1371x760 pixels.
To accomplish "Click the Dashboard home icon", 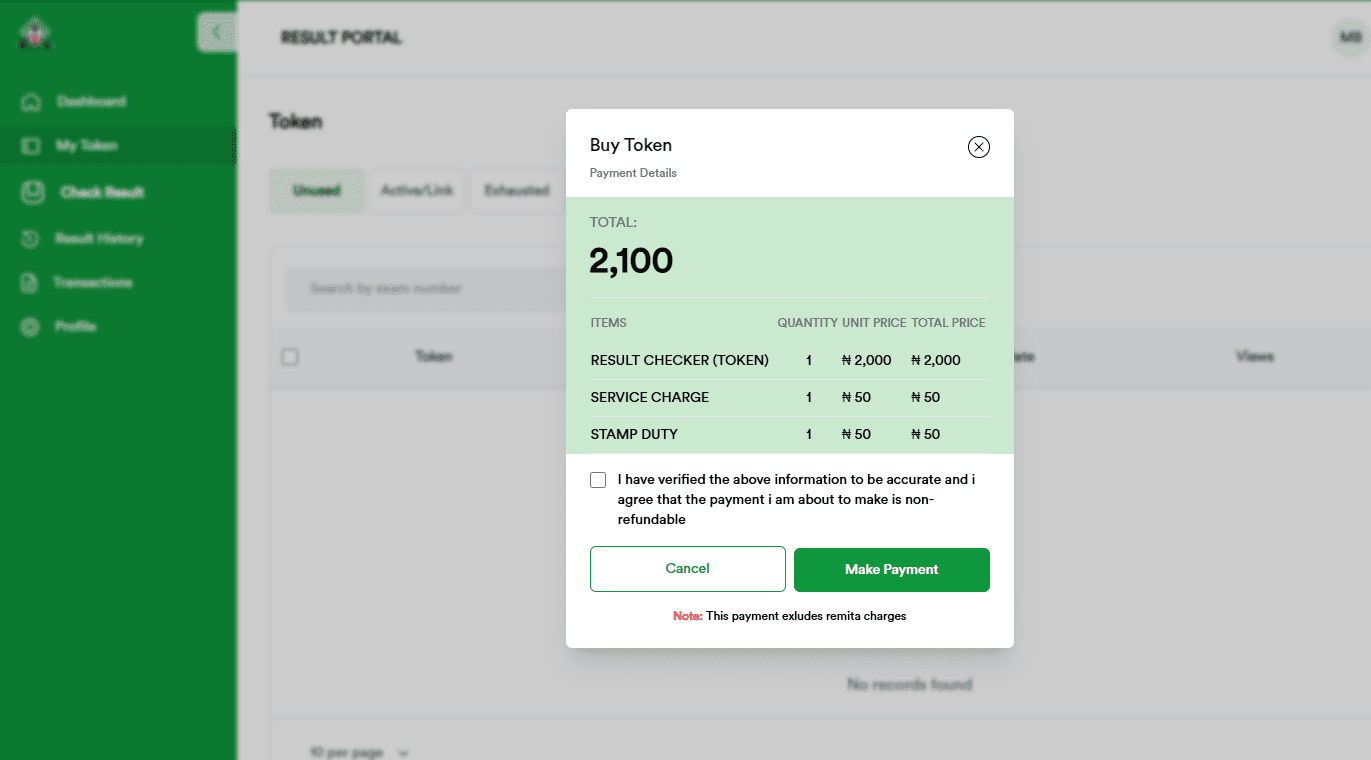I will [31, 102].
